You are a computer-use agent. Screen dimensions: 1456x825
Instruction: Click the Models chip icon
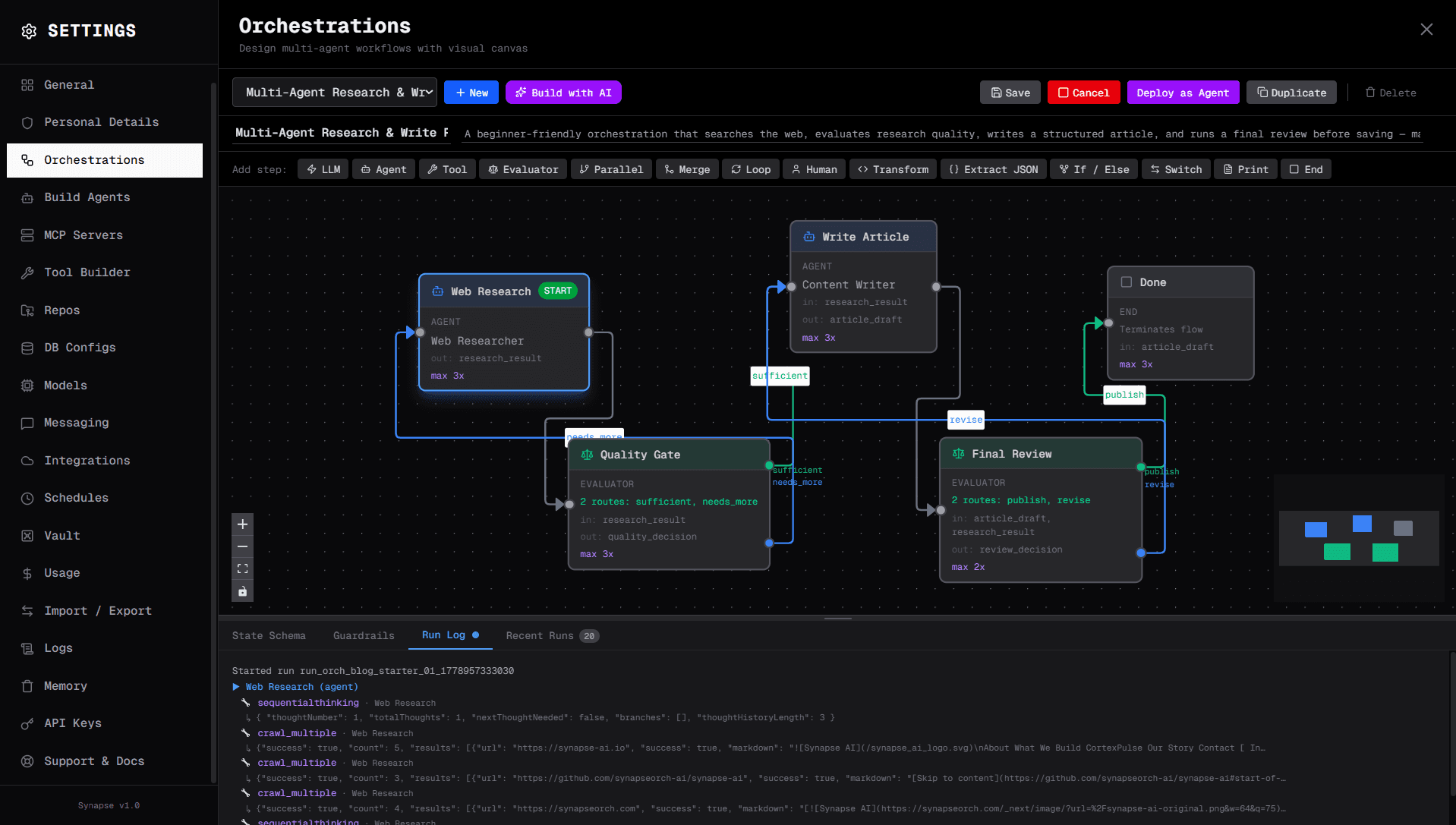pyautogui.click(x=27, y=386)
